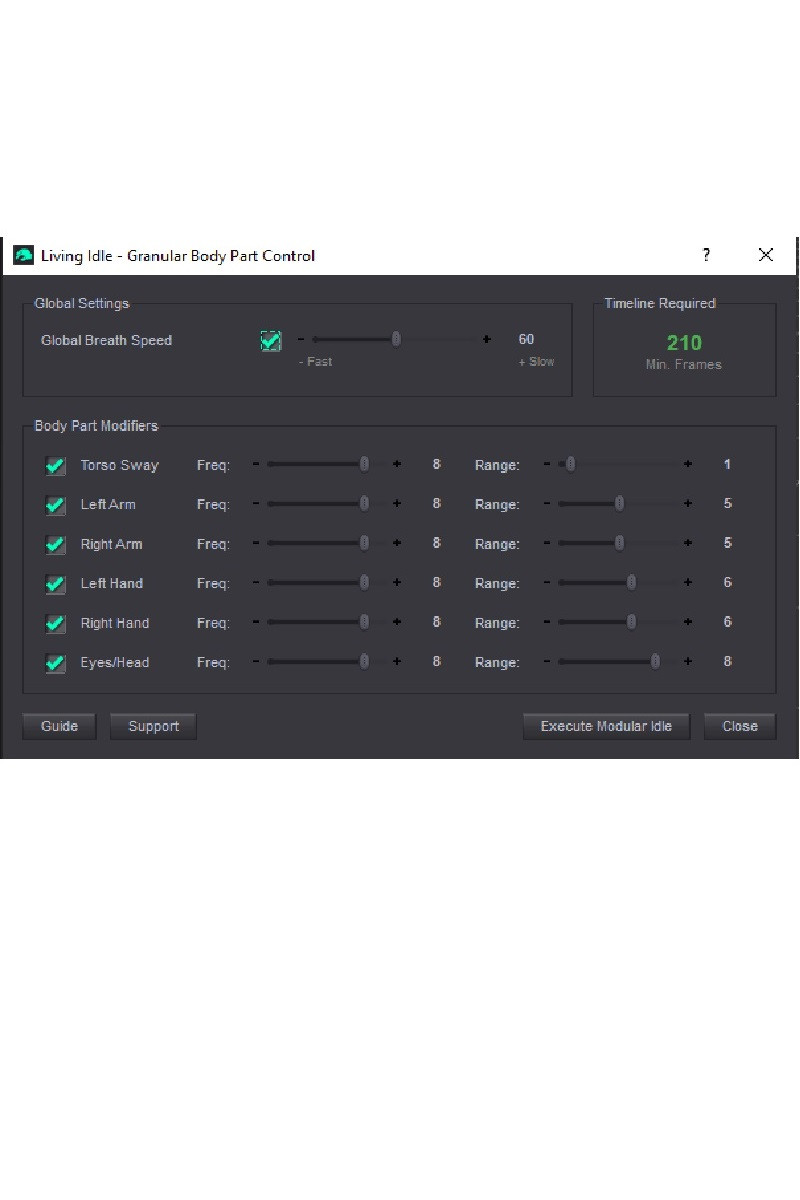The width and height of the screenshot is (800, 1200).
Task: Decrease Right Arm Range with minus
Action: pos(547,543)
